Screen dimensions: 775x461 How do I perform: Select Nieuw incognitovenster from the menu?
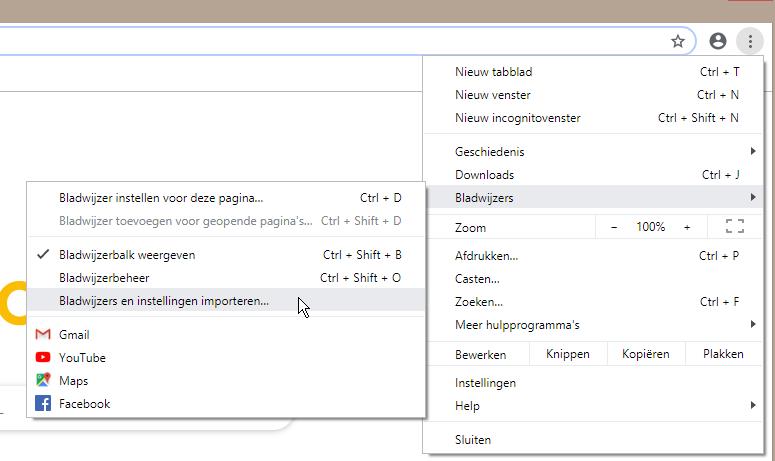click(517, 118)
